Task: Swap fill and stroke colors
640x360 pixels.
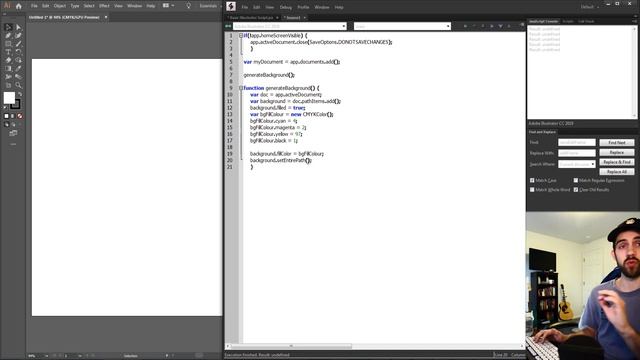Action: click(20, 94)
